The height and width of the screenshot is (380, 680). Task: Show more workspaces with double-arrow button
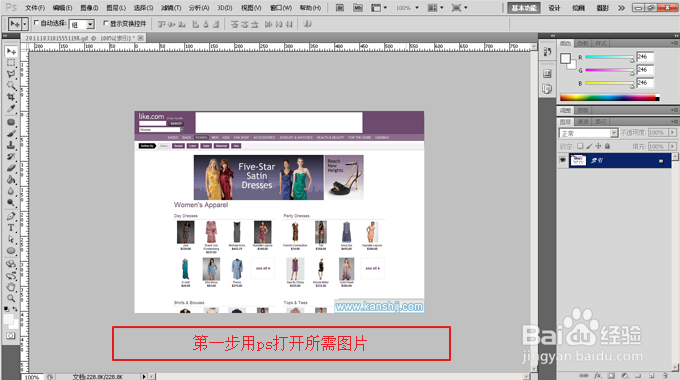pos(621,8)
